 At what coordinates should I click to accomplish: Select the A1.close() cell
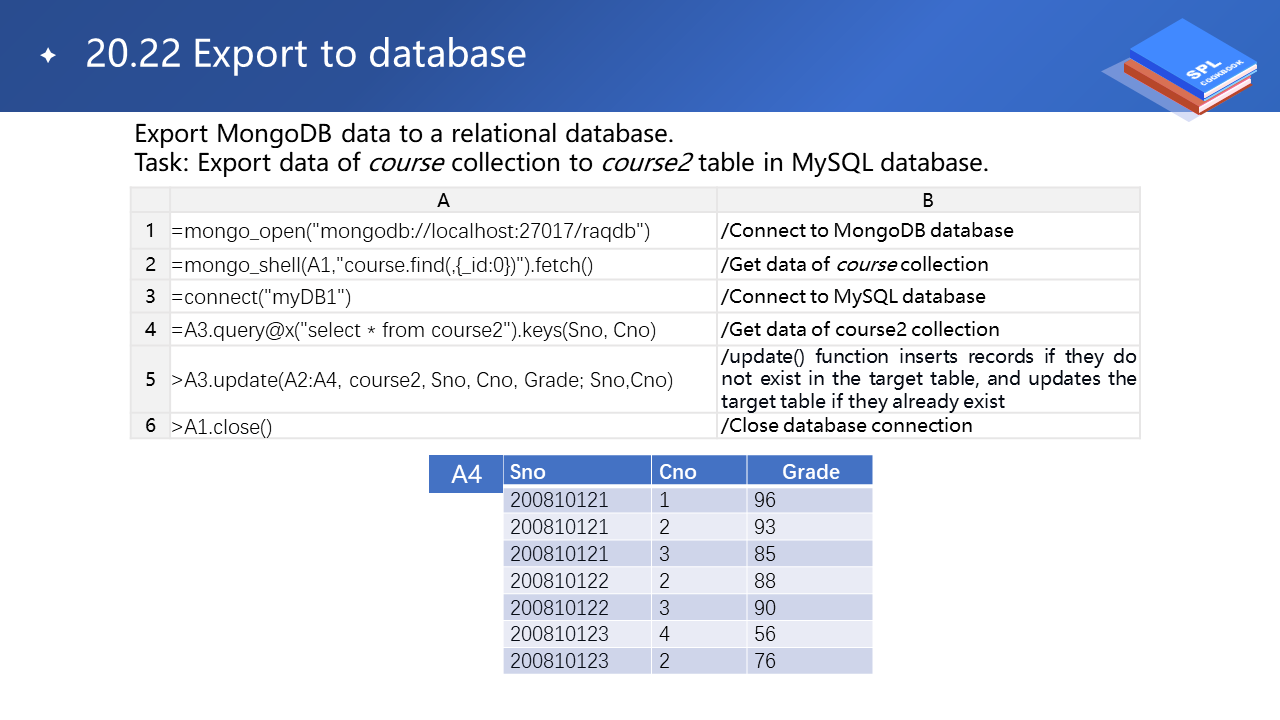[x=222, y=426]
